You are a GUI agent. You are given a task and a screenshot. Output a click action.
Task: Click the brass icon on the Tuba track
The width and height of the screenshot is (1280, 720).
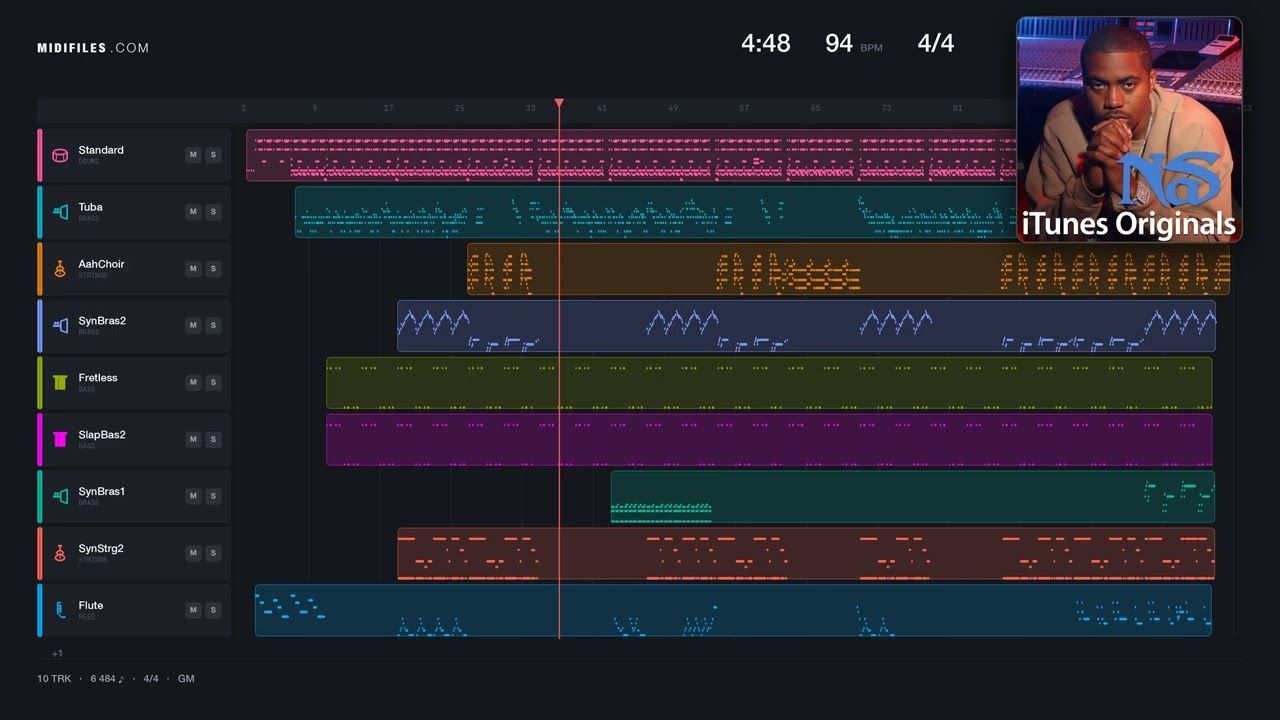coord(60,212)
